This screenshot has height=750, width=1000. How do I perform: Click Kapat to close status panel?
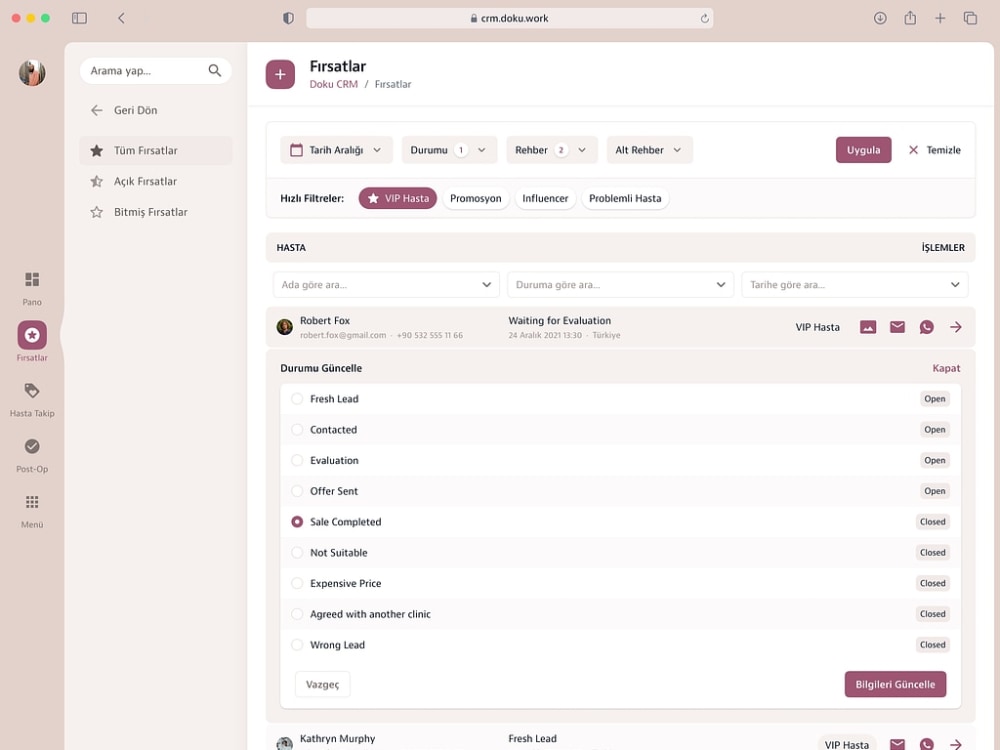946,368
